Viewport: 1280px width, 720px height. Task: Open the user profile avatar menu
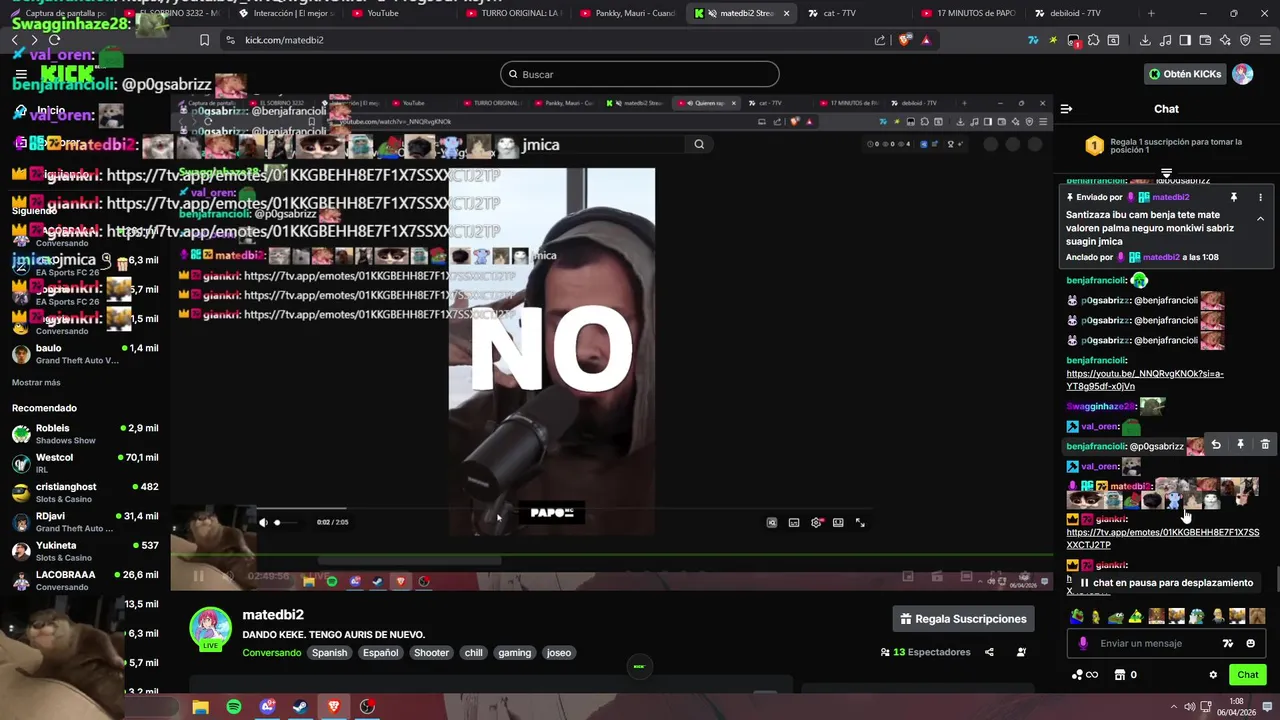point(1243,74)
